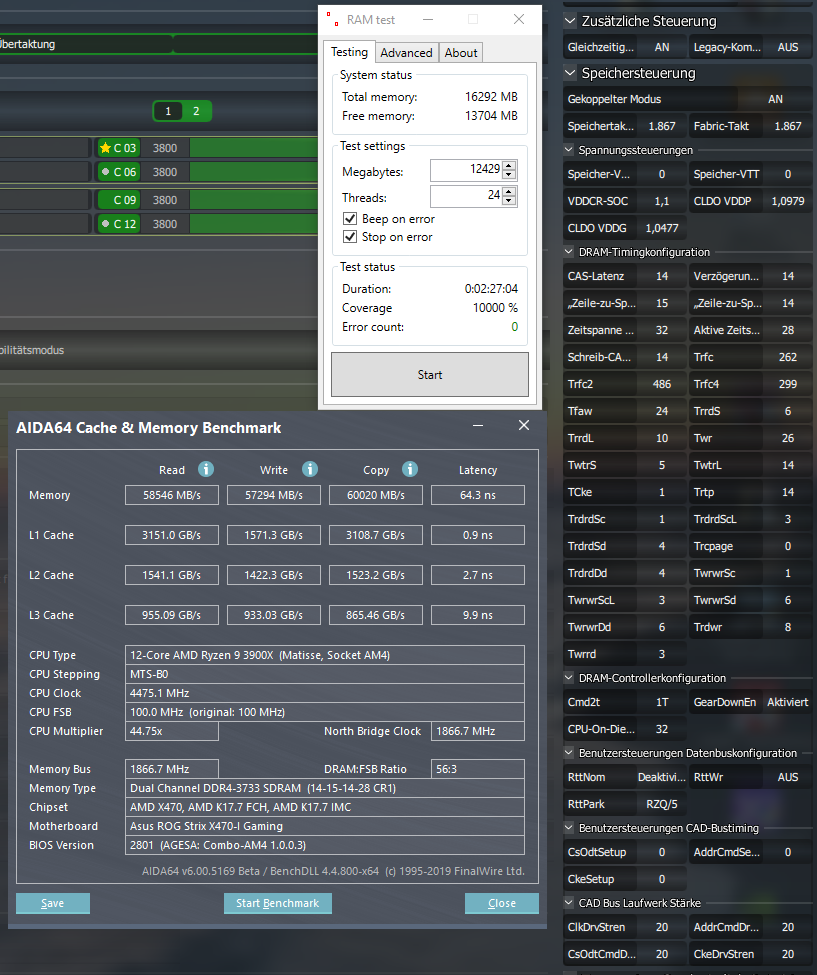
Task: Click Save button in AIDA64
Action: pos(53,903)
